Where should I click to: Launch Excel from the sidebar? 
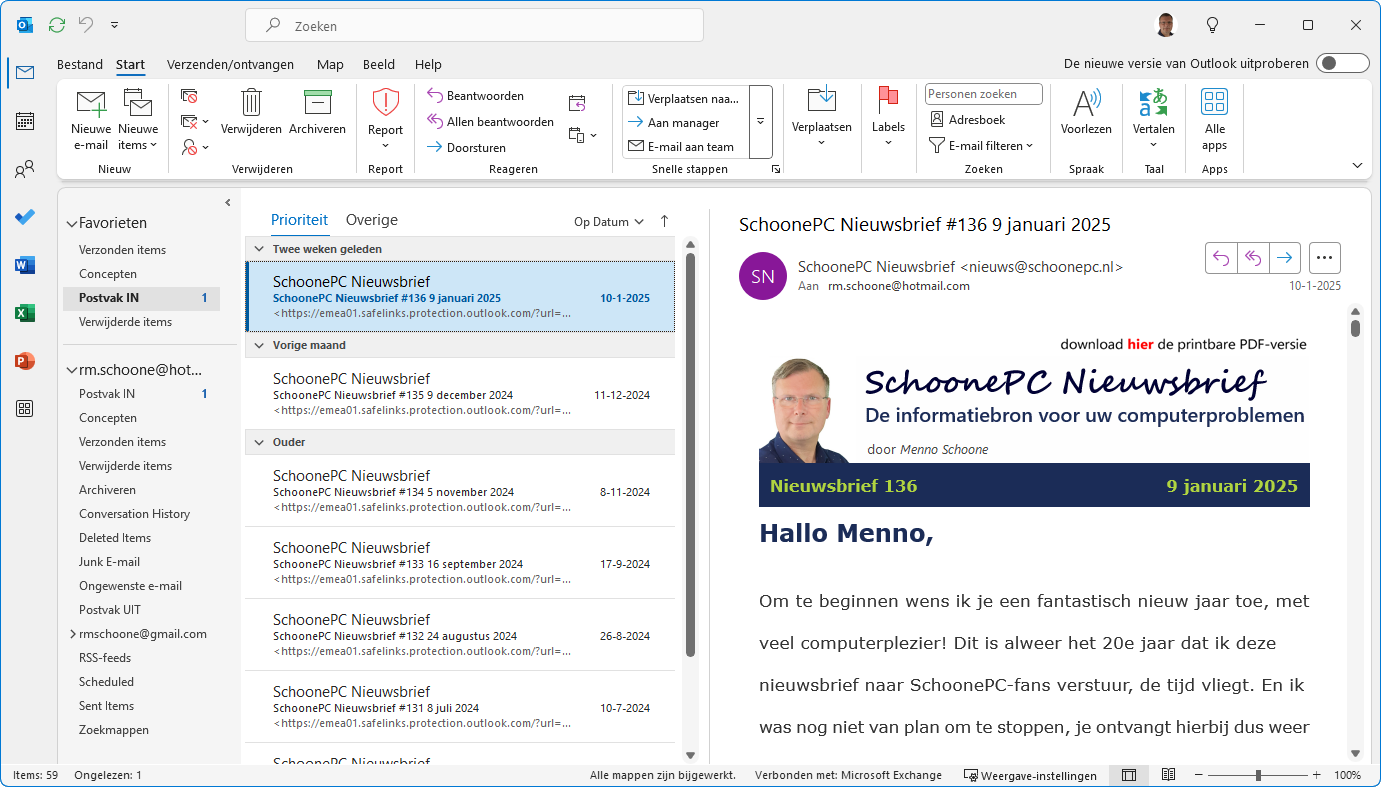click(x=25, y=313)
